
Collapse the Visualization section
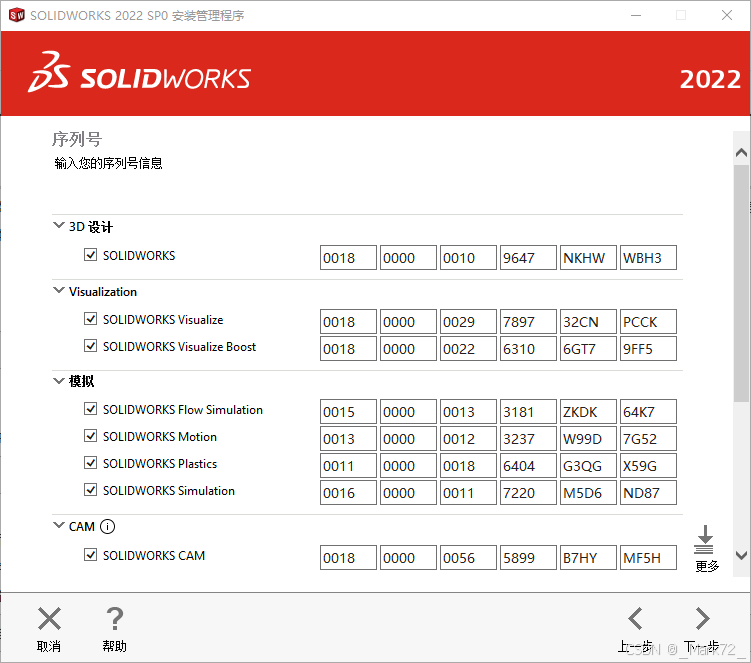pyautogui.click(x=58, y=290)
